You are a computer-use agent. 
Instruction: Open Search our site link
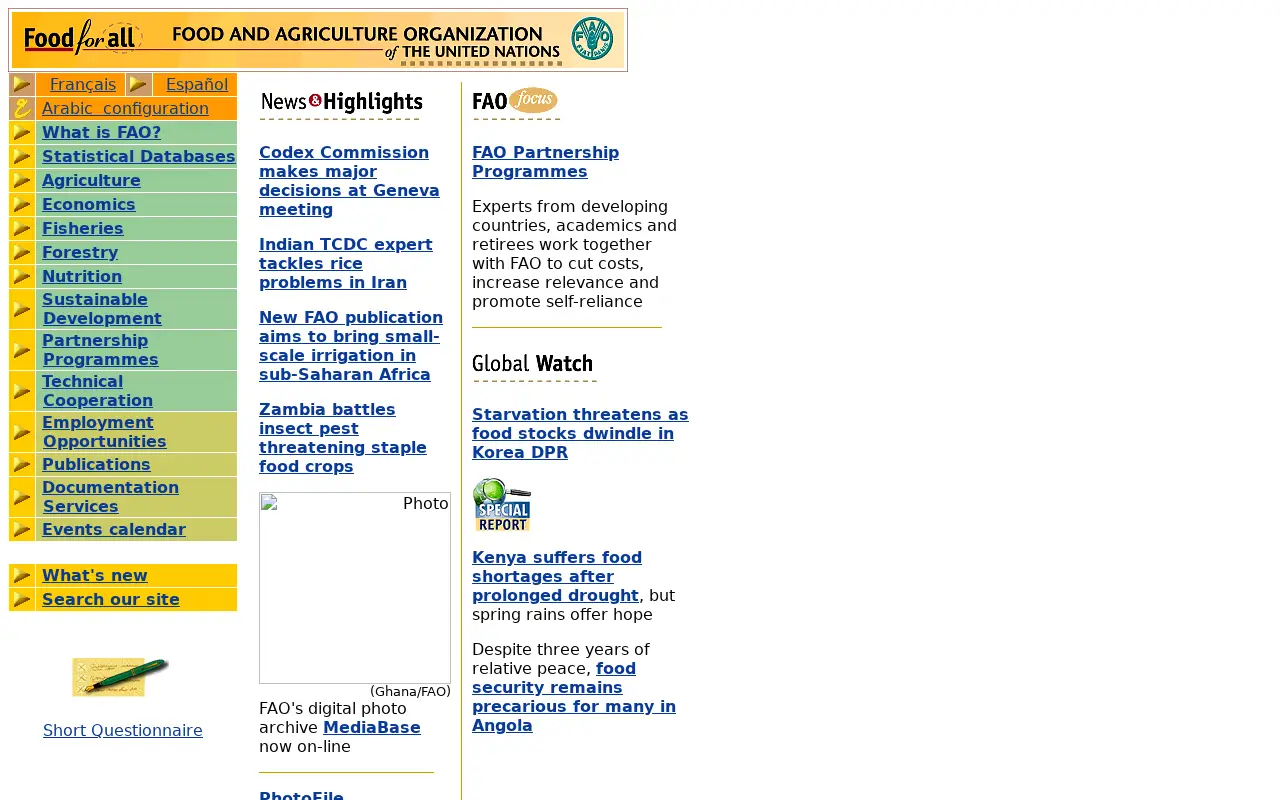[111, 600]
